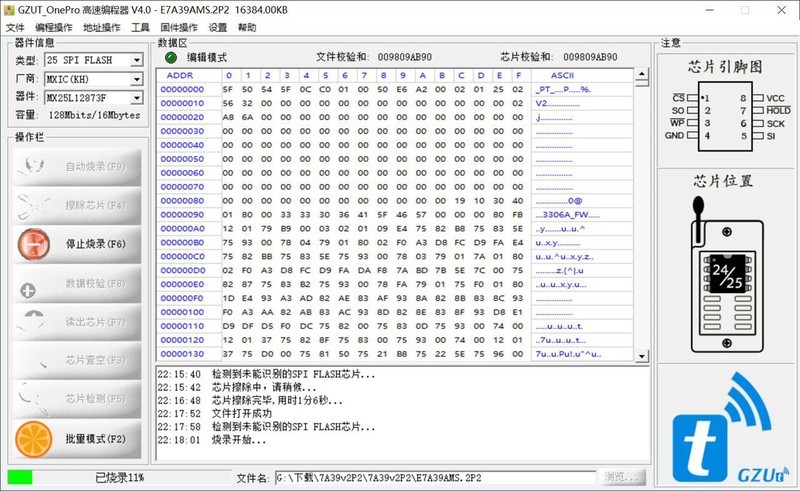The width and height of the screenshot is (800, 491).
Task: Click 数据校验(F8) button
Action: pos(77,283)
